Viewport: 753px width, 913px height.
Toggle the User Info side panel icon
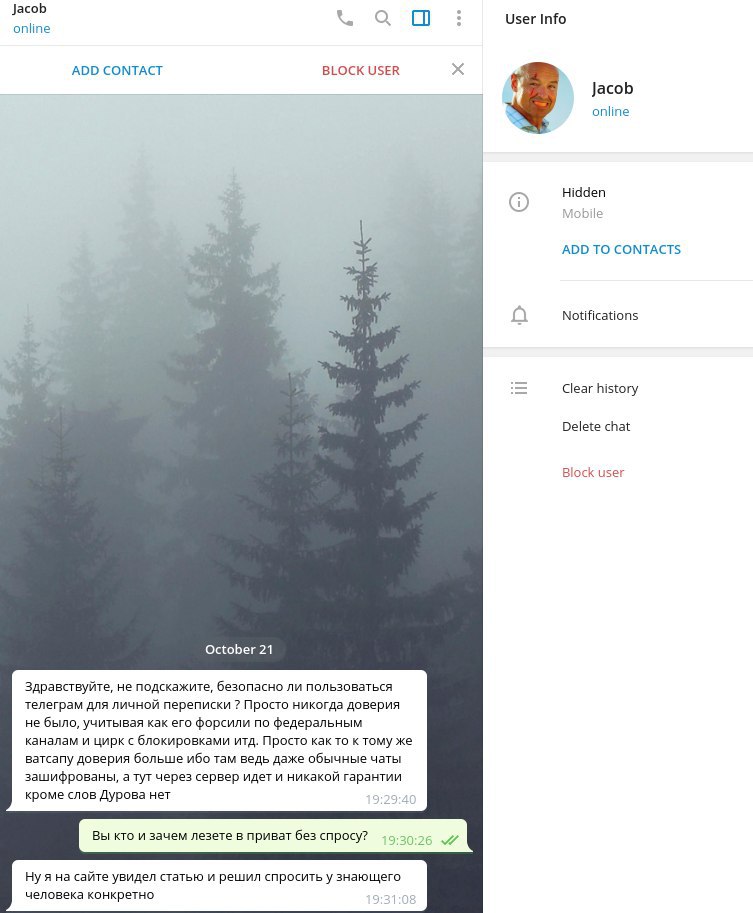click(421, 19)
